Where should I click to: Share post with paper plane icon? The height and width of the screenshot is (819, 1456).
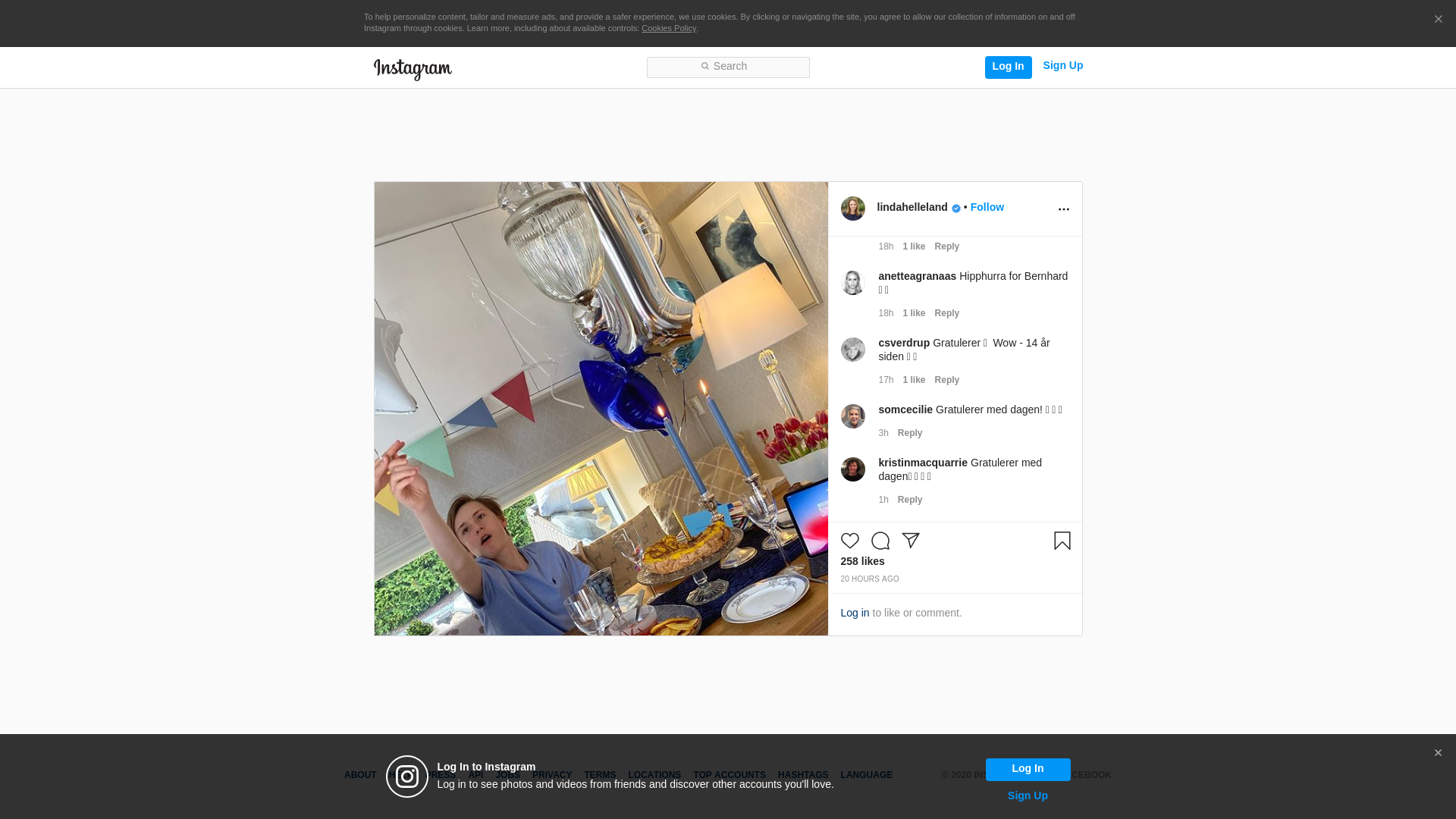pos(910,541)
